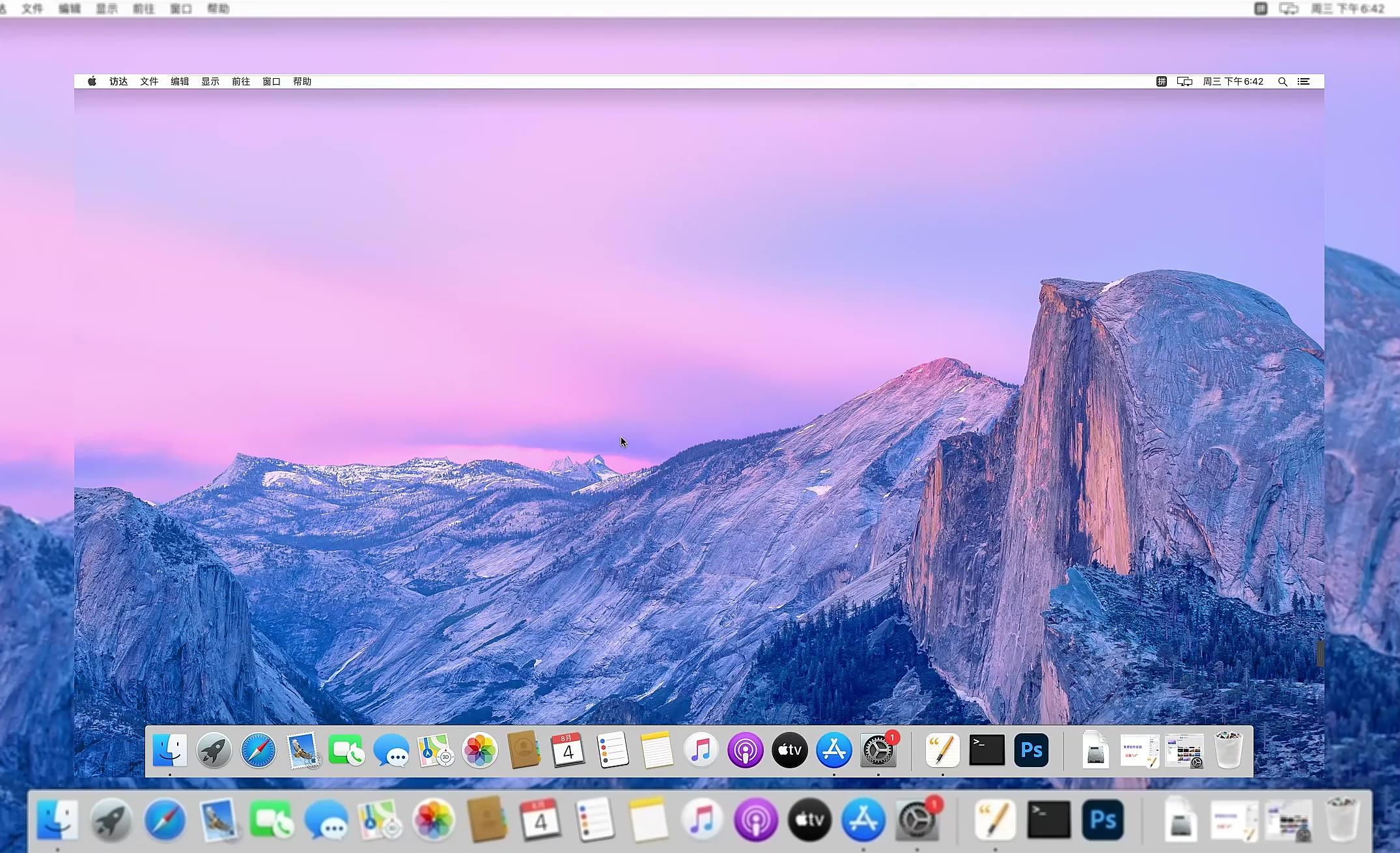Open 显示 menu in inner menu bar
This screenshot has width=1400, height=853.
210,81
